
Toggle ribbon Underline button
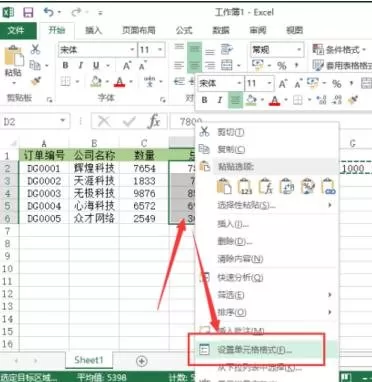[96, 66]
